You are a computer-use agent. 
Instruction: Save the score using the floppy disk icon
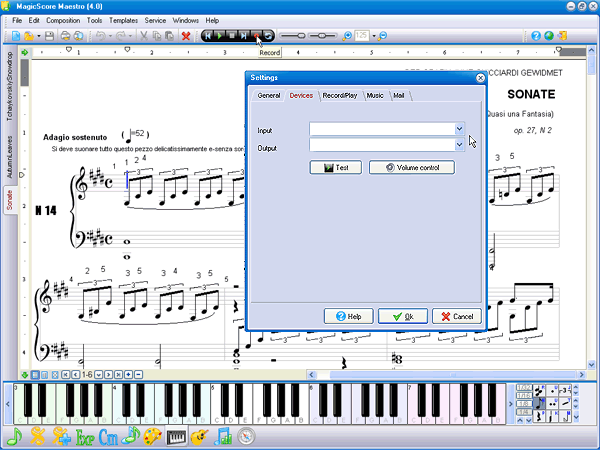[49, 36]
